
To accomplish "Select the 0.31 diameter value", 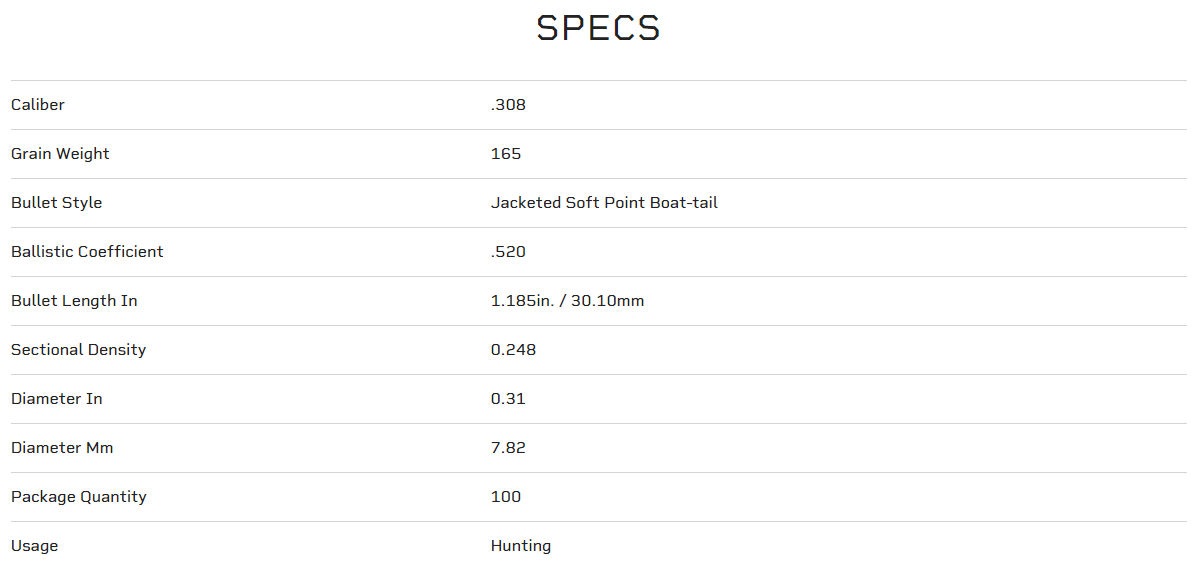I will point(508,399).
